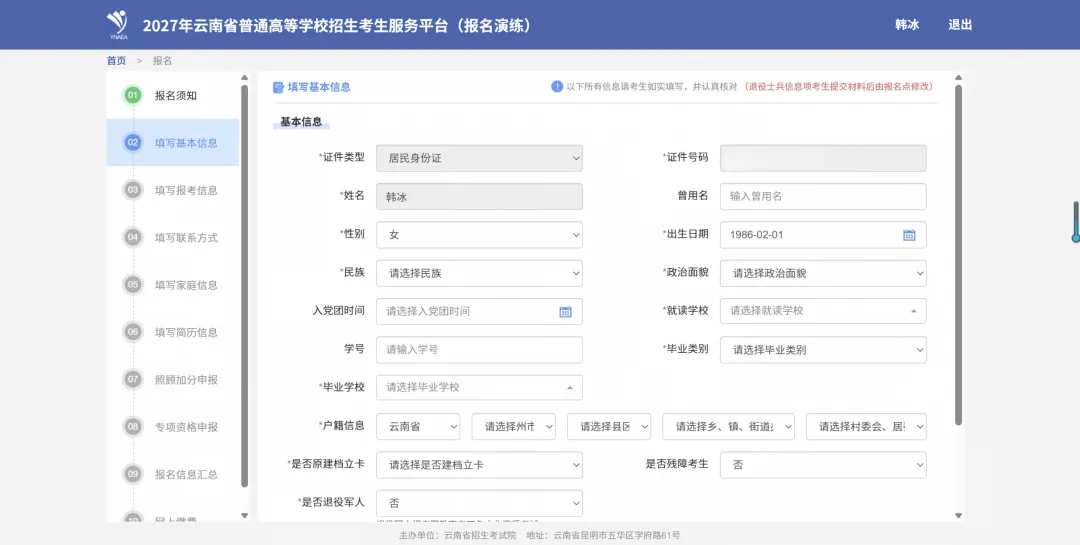Click step 01 circle for 报名须知

tap(133, 95)
